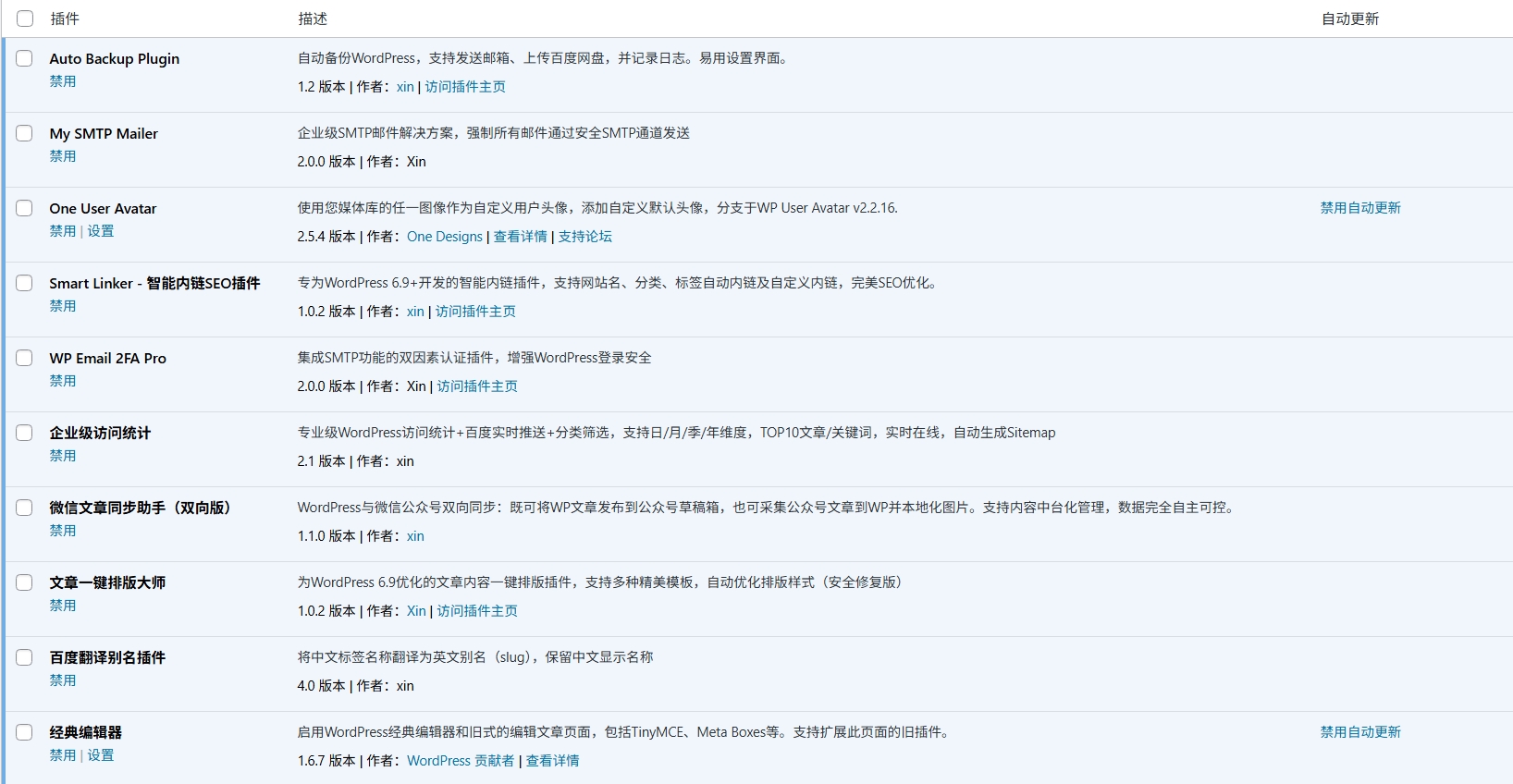The width and height of the screenshot is (1513, 784).
Task: Tick the Auto Backup Plugin checkbox
Action: click(25, 58)
